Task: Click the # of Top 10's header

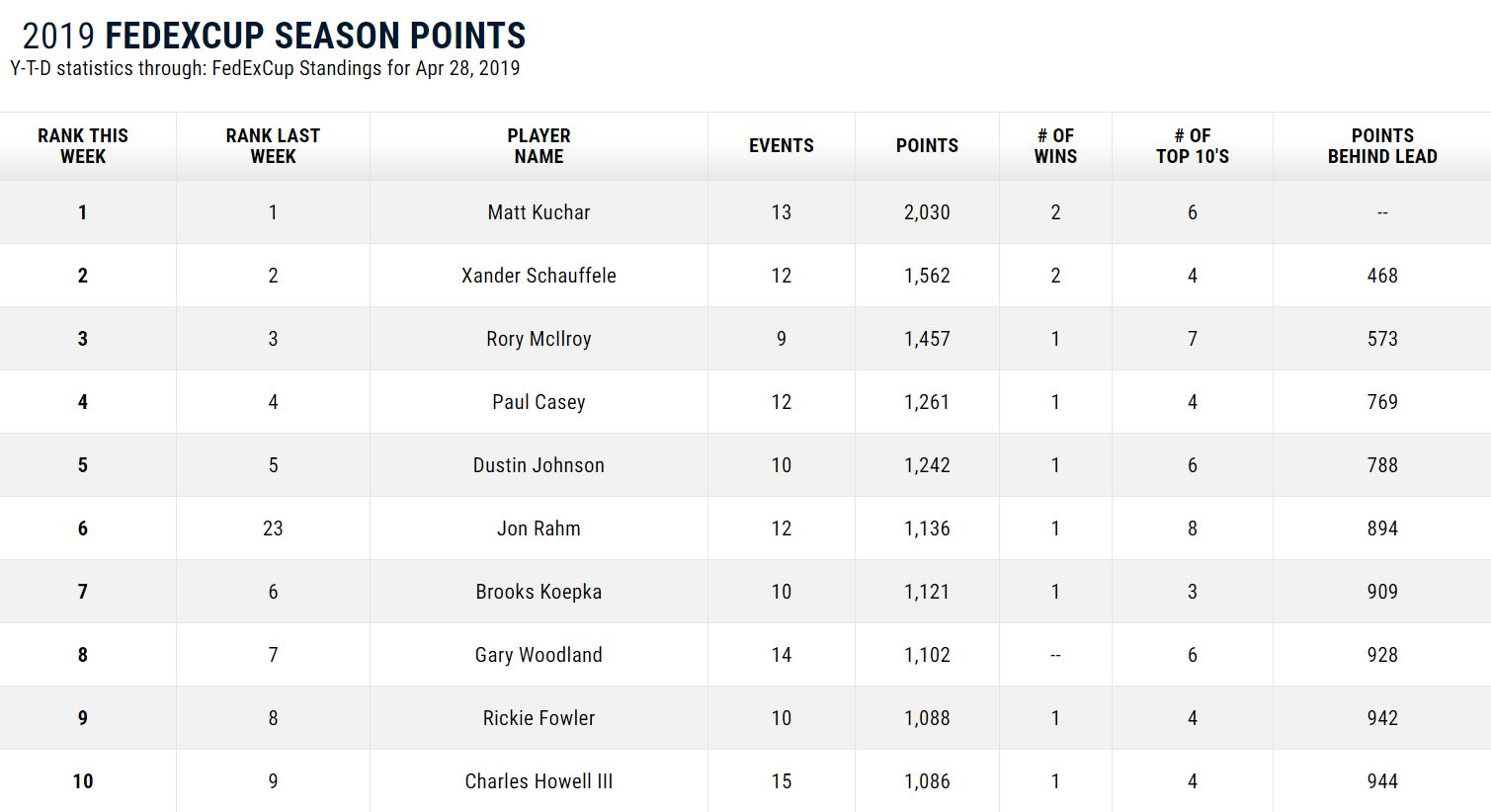Action: 1193,146
